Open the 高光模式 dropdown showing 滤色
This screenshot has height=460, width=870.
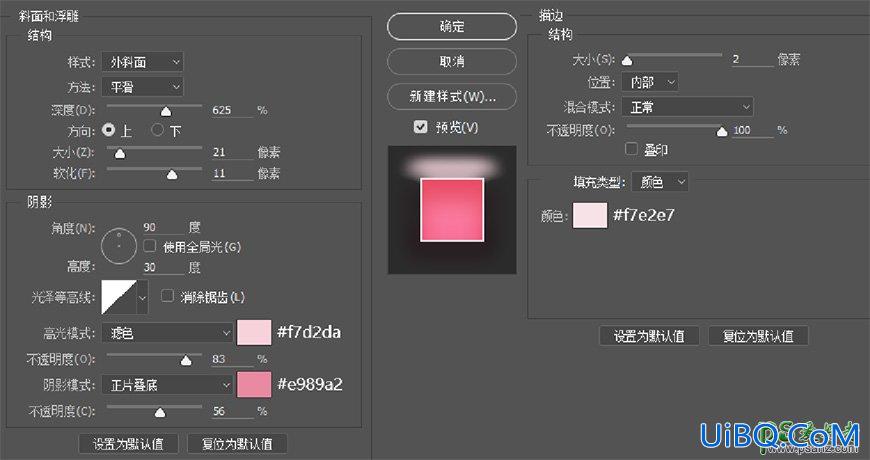[x=166, y=333]
